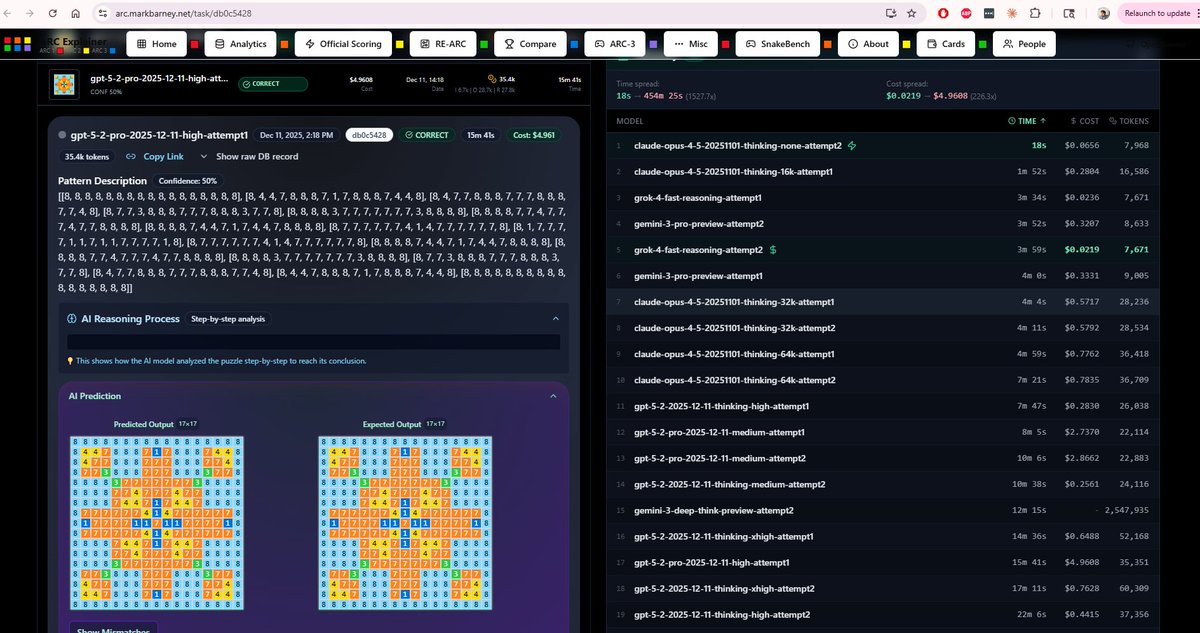Screen dimensions: 1200x633
Task: Click the view site information icon
Action: click(x=102, y=14)
